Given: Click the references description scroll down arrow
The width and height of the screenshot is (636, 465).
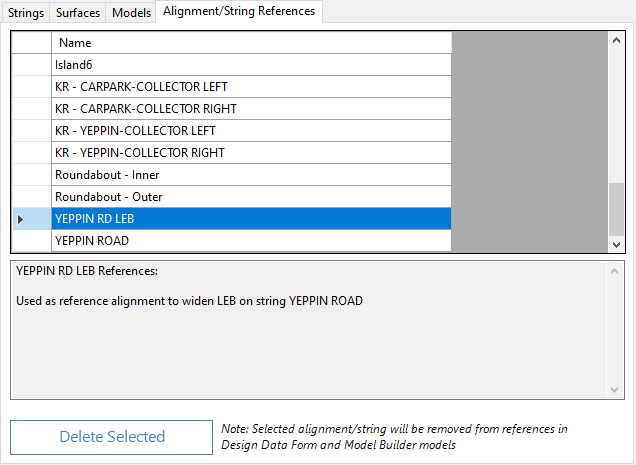Looking at the screenshot, I should [616, 390].
